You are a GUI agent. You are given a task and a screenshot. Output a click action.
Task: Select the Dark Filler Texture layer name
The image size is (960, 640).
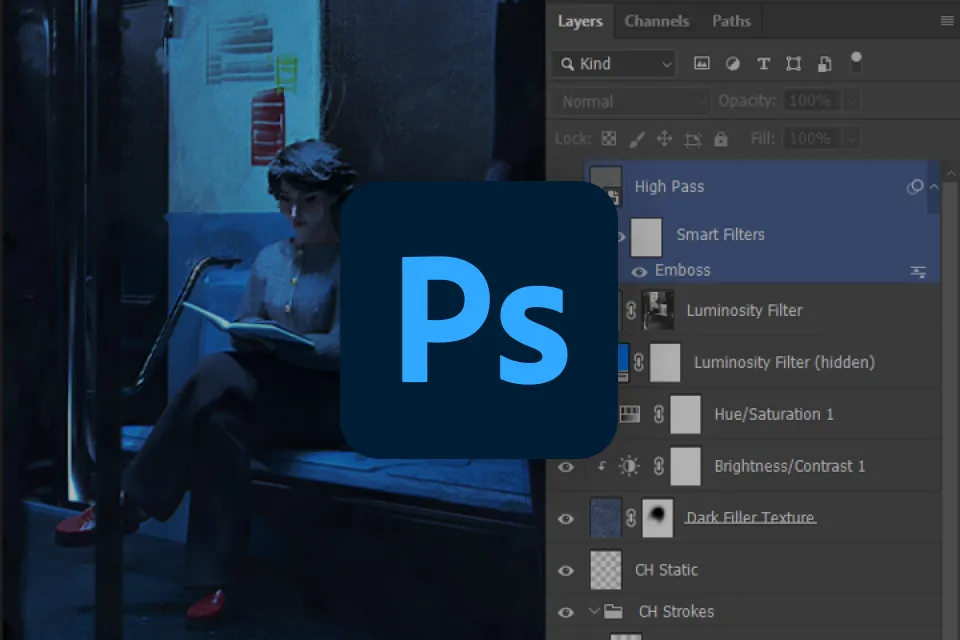click(750, 518)
